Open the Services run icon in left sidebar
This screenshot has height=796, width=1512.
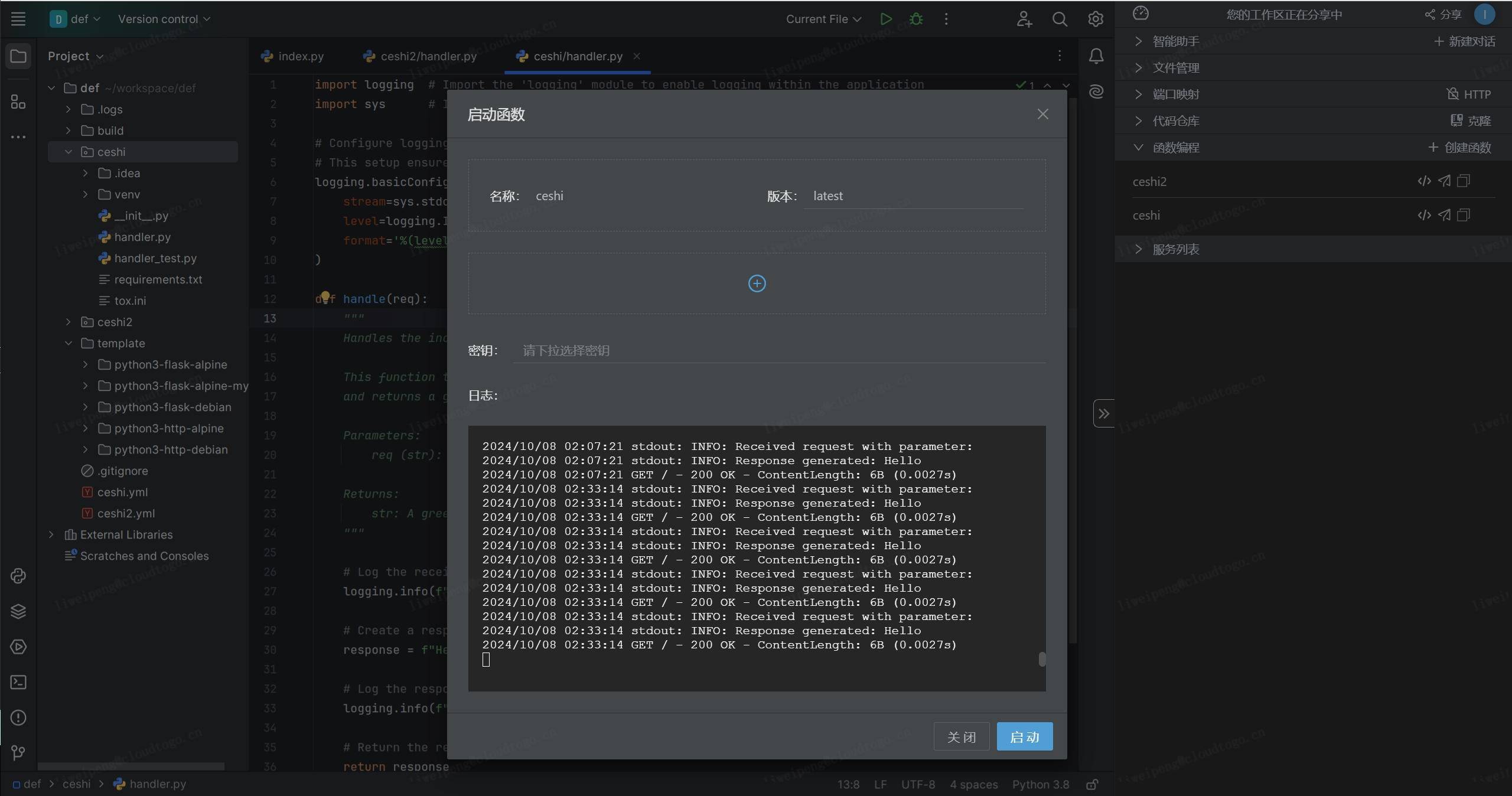pos(18,647)
